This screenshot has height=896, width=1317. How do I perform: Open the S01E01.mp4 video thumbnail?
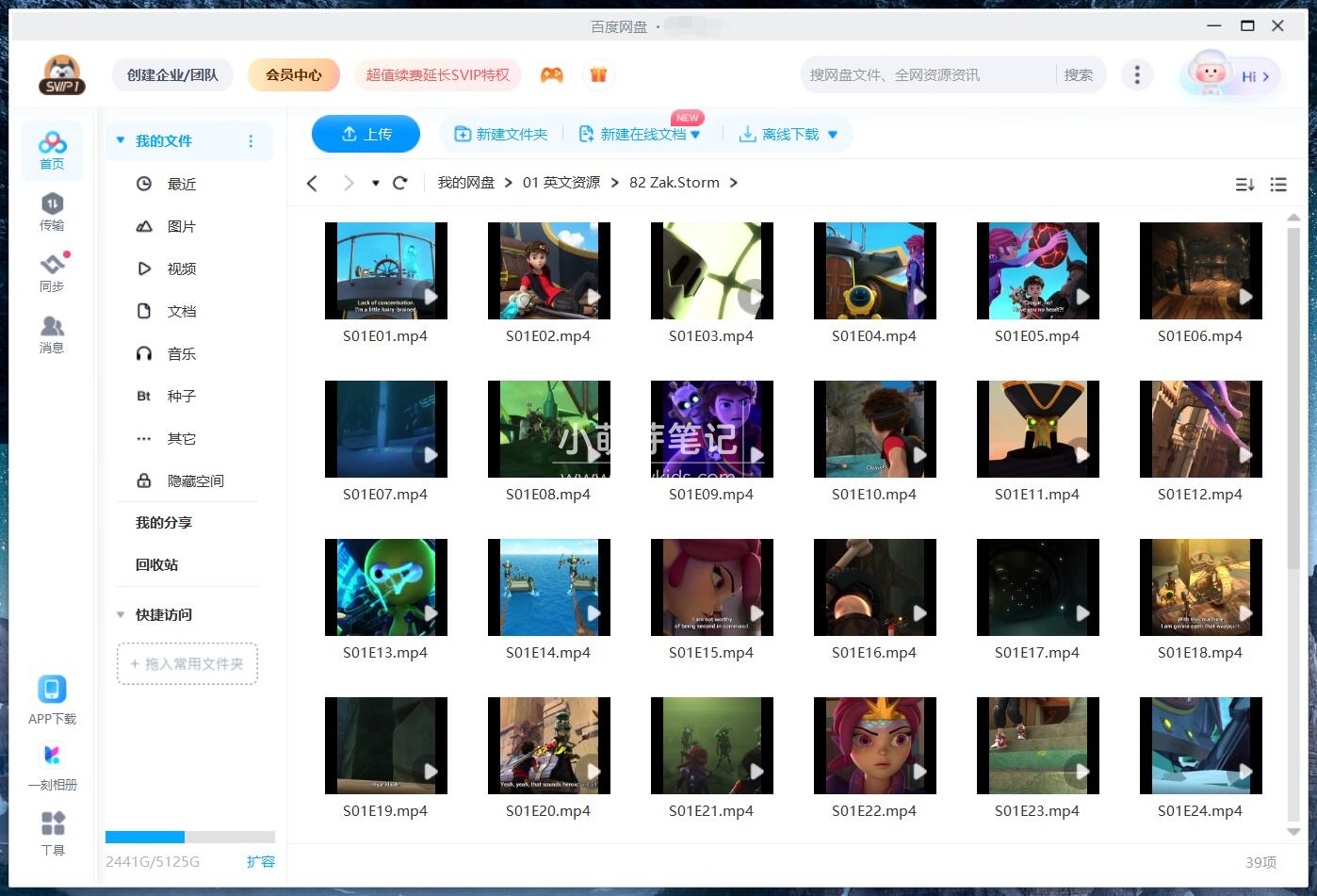tap(385, 270)
